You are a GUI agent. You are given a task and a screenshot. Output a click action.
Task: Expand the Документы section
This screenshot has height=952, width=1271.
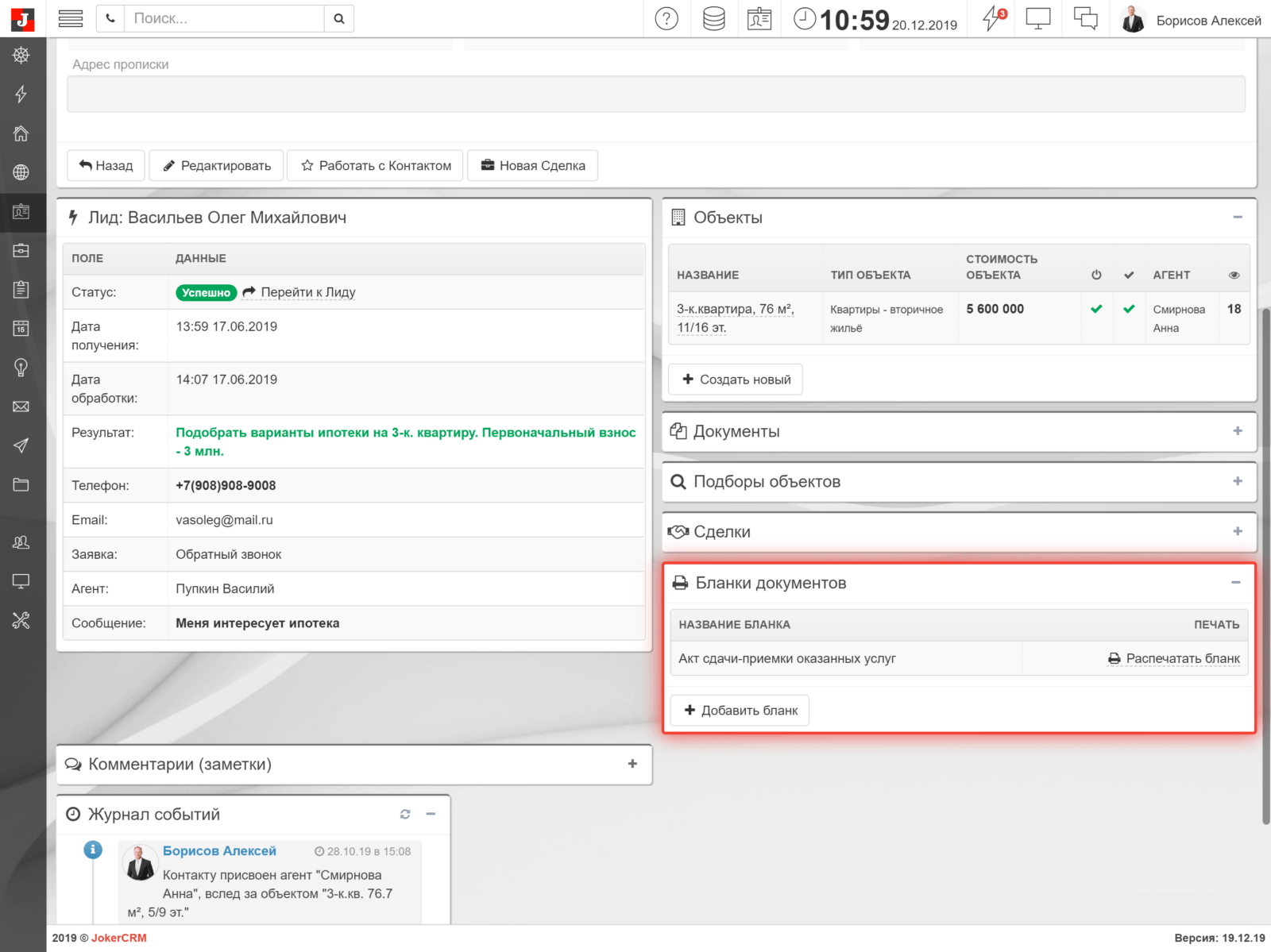1237,431
